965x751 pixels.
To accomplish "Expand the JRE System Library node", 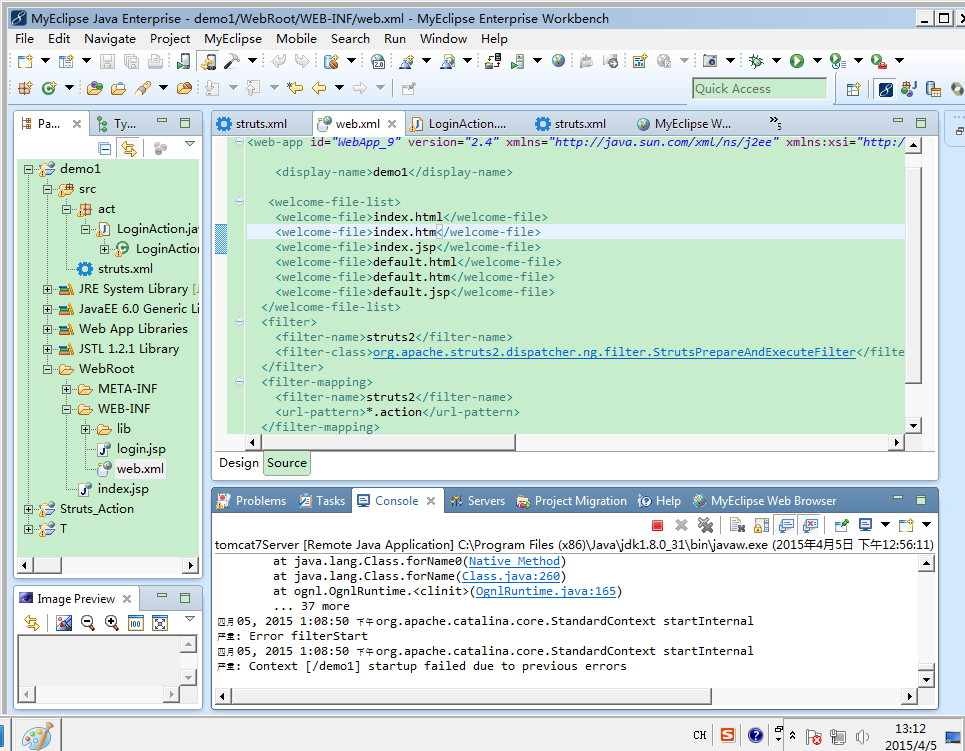I will (47, 289).
